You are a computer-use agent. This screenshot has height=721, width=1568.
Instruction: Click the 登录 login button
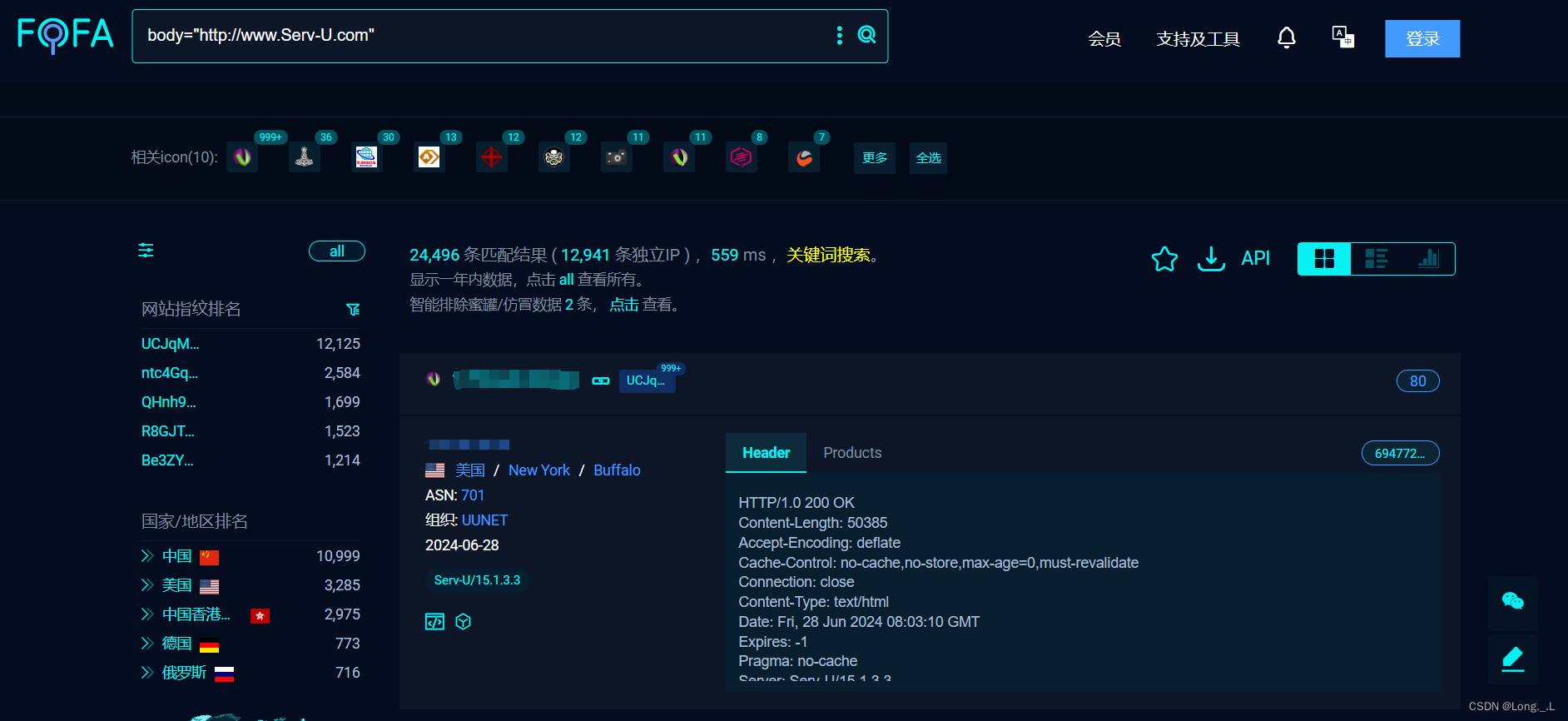click(1422, 39)
